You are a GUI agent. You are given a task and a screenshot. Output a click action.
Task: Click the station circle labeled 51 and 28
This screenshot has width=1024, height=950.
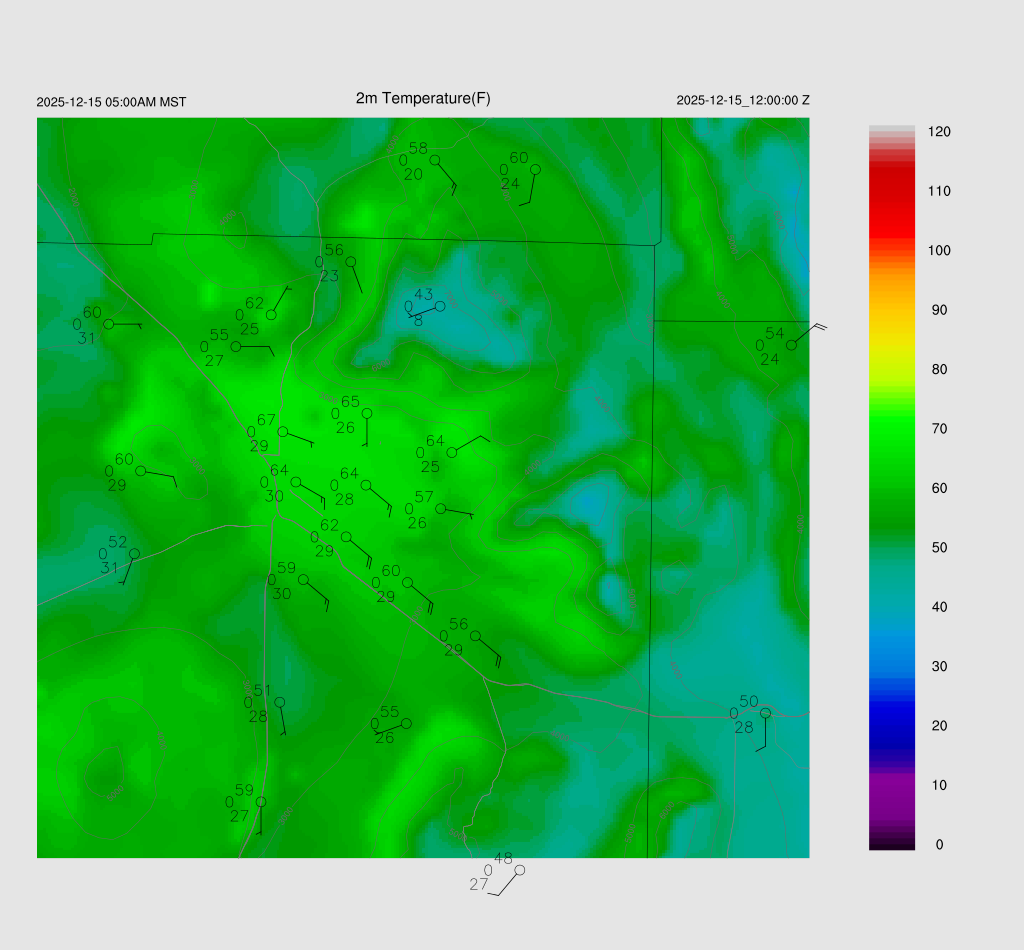(280, 702)
